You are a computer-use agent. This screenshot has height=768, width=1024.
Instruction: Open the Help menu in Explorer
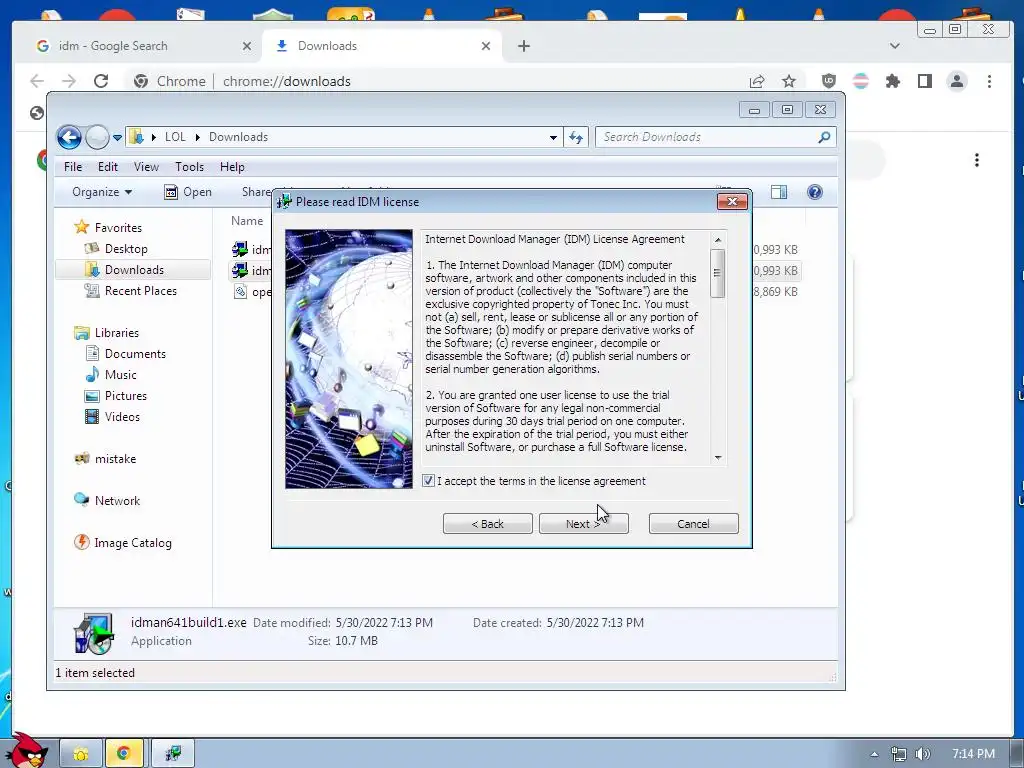pos(232,167)
